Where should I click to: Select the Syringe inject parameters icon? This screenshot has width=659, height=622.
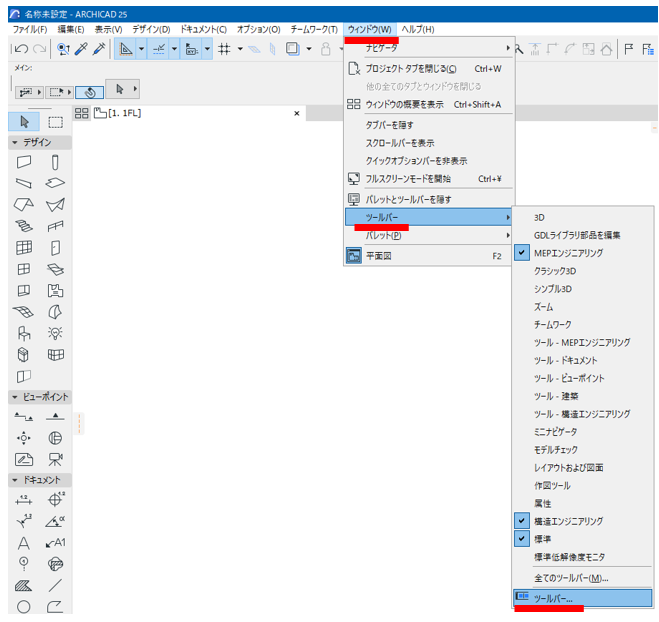[99, 49]
